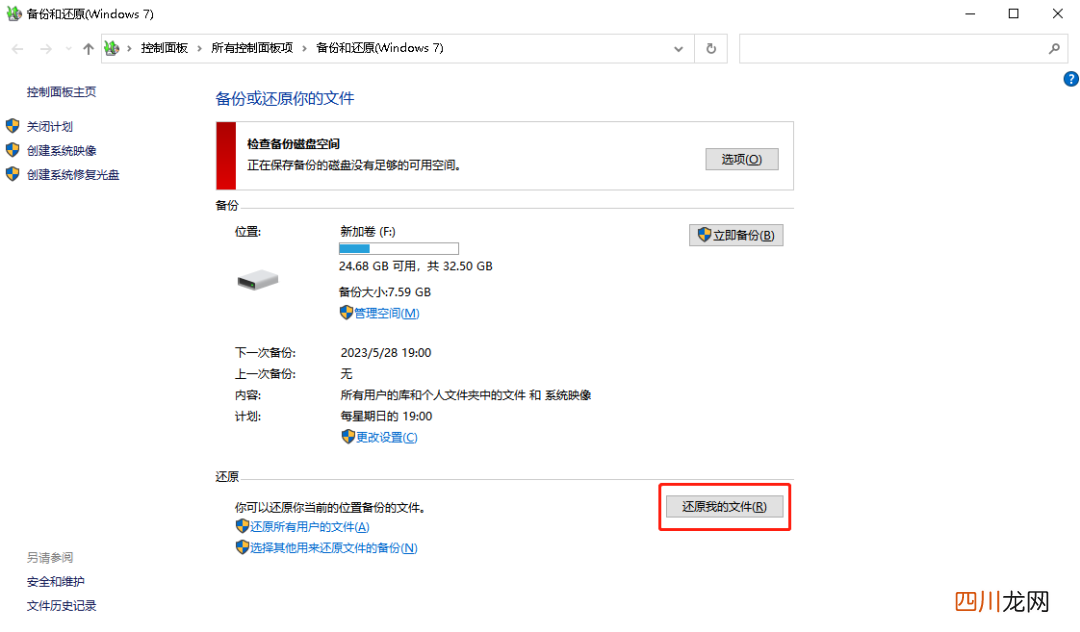Screen dimensions: 1080x632
Task: Click the F: drive space usage bar
Action: click(399, 249)
